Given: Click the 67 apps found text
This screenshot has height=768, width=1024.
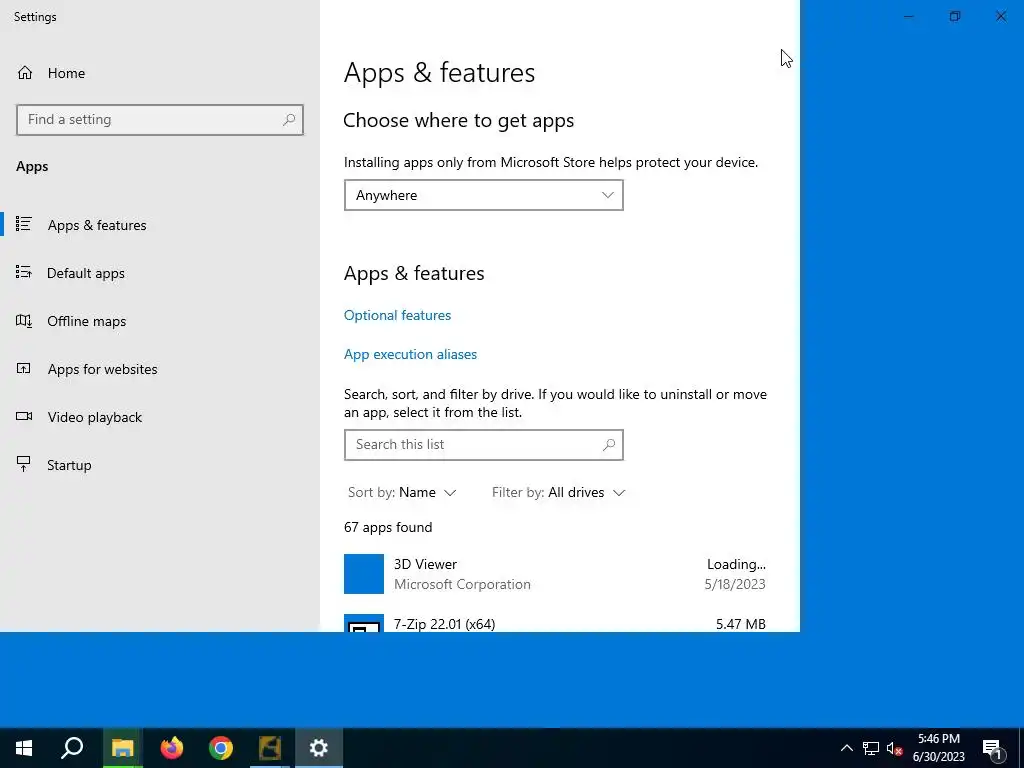Looking at the screenshot, I should coord(388,528).
